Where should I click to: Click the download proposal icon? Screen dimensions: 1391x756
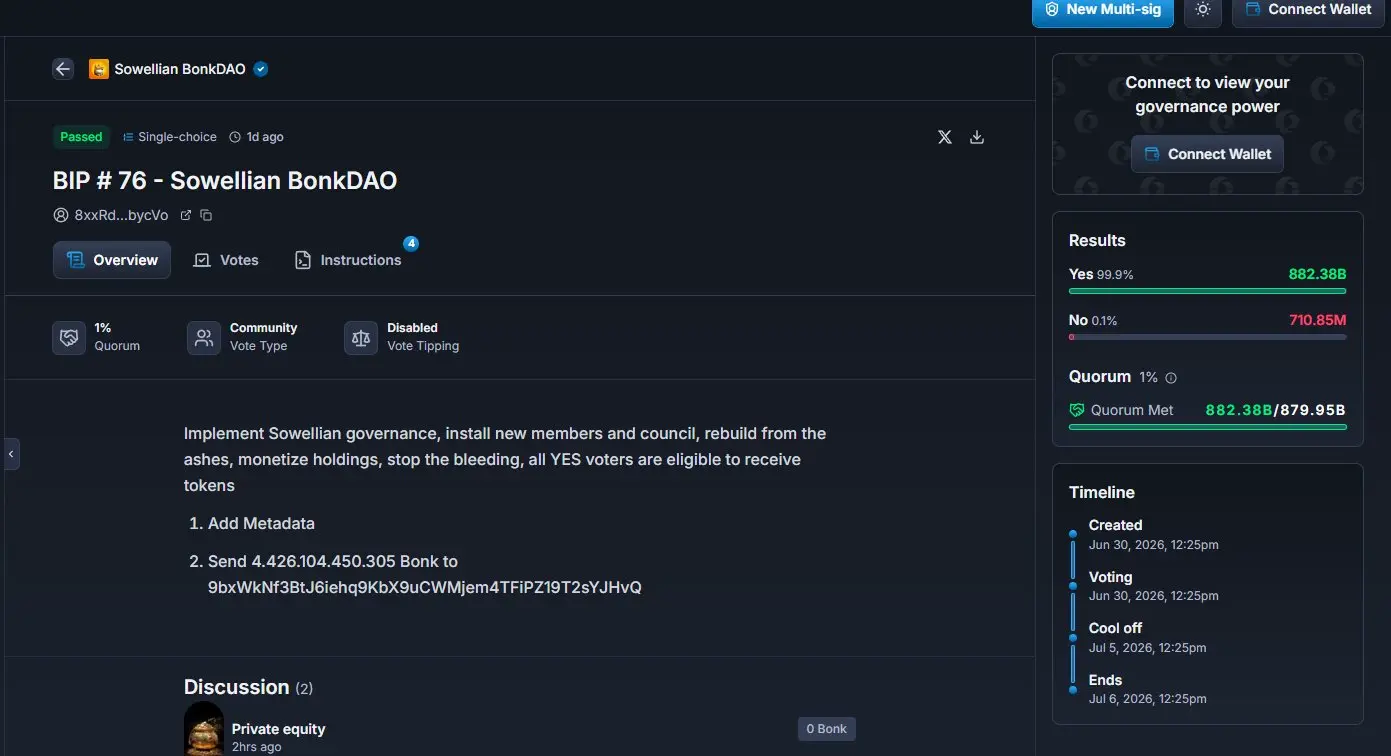pos(977,137)
